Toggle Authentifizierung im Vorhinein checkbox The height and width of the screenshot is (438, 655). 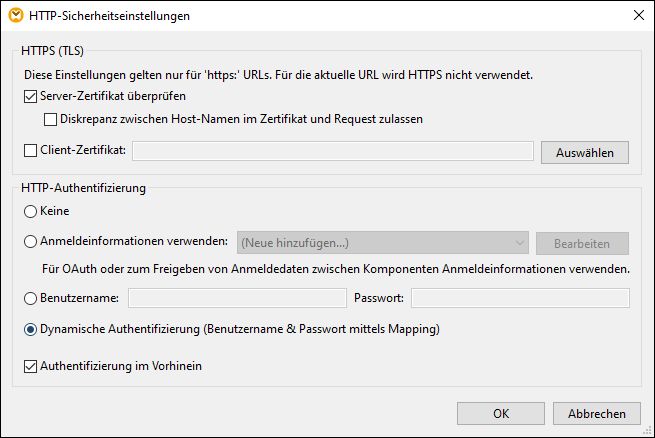[29, 366]
